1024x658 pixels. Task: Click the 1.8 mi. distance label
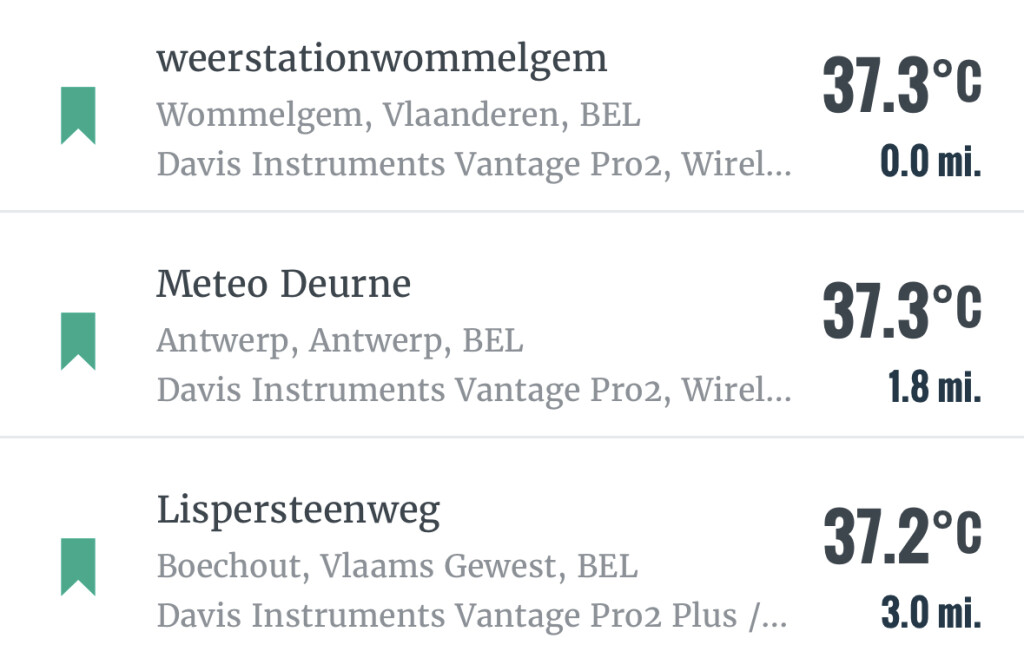(934, 388)
